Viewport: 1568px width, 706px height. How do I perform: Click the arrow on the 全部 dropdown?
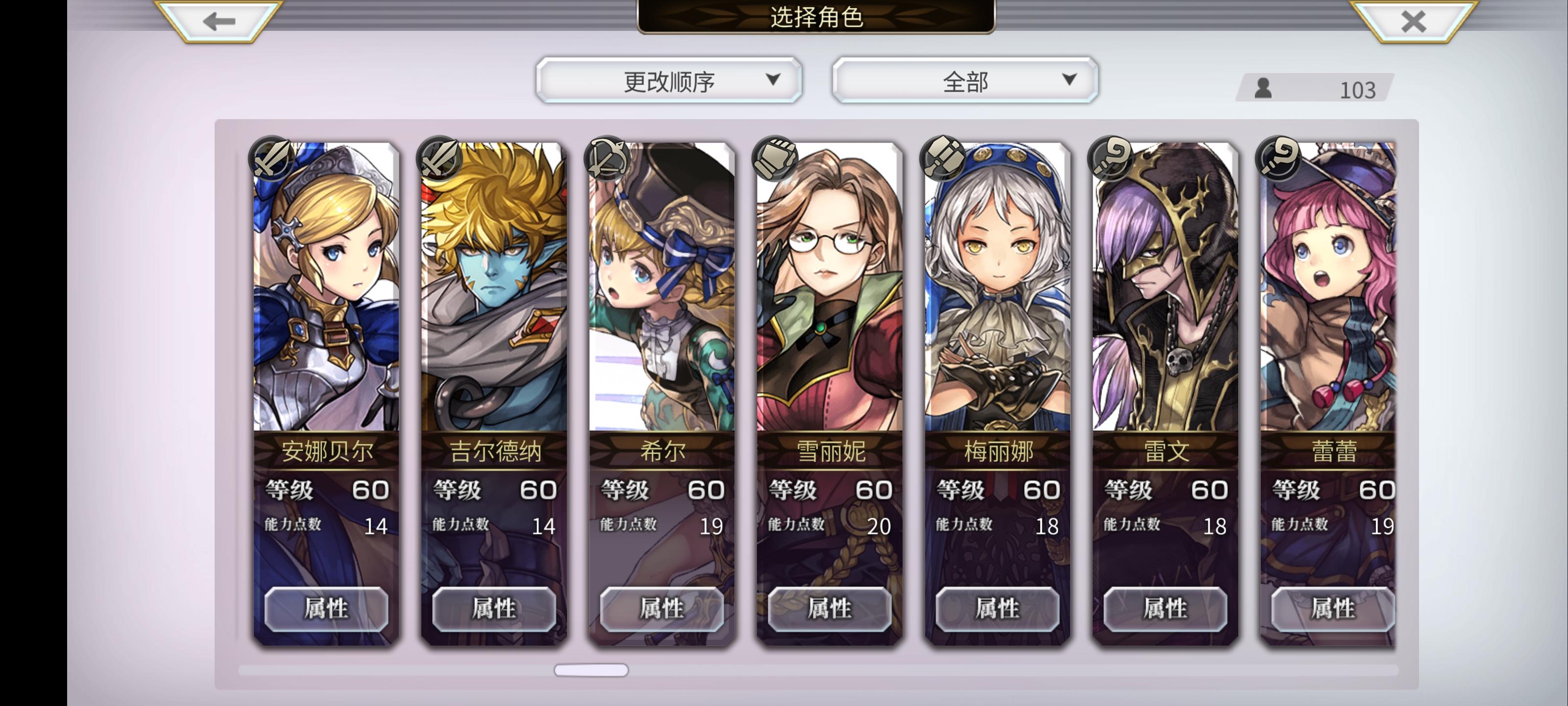1070,79
